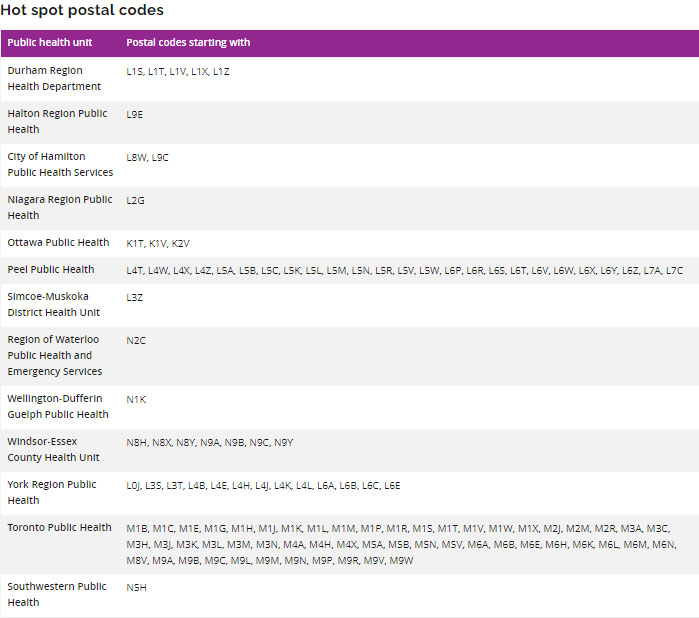Click the "Public health unit" column header
This screenshot has height=618, width=699.
[x=50, y=43]
